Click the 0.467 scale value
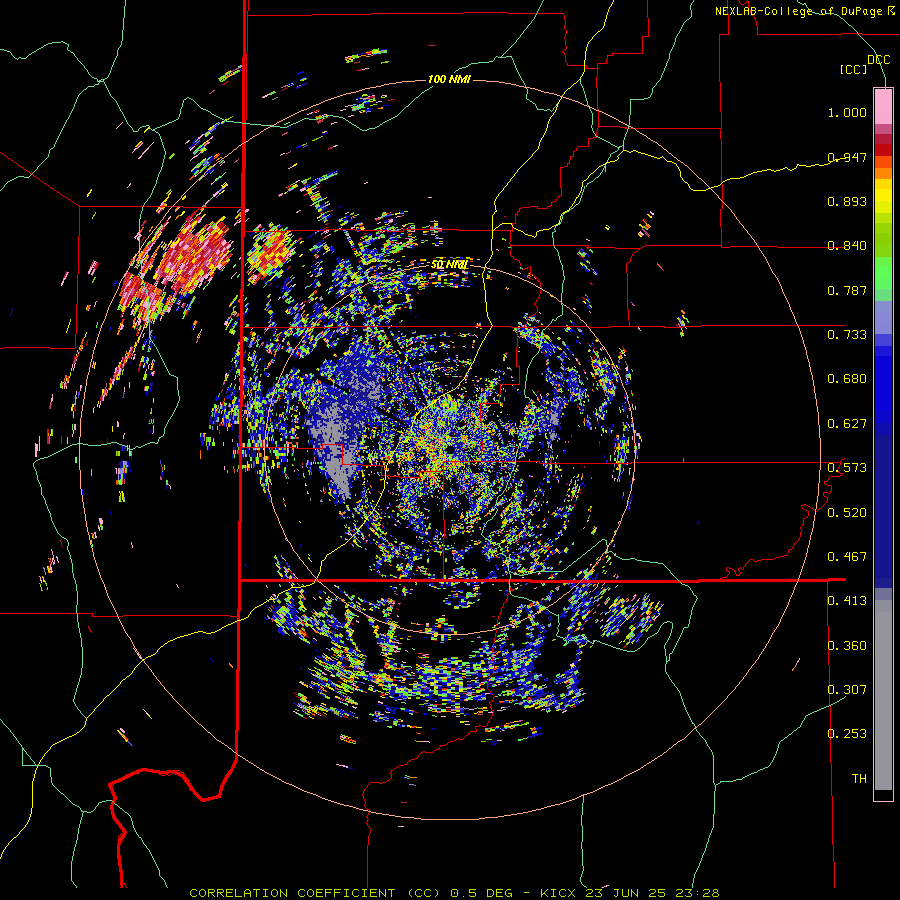This screenshot has height=900, width=900. click(x=847, y=557)
